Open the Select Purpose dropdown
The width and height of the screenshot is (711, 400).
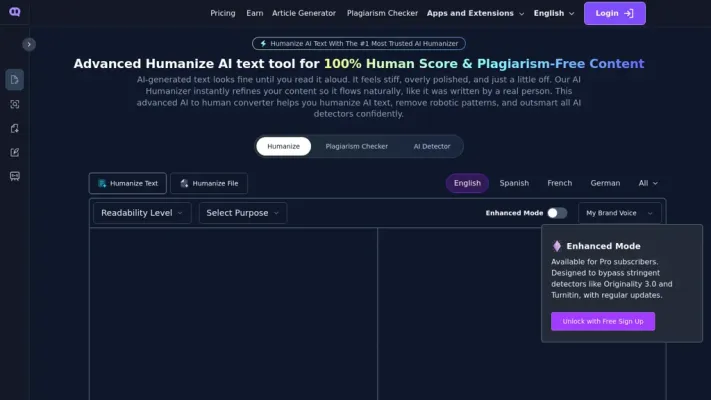(x=243, y=213)
